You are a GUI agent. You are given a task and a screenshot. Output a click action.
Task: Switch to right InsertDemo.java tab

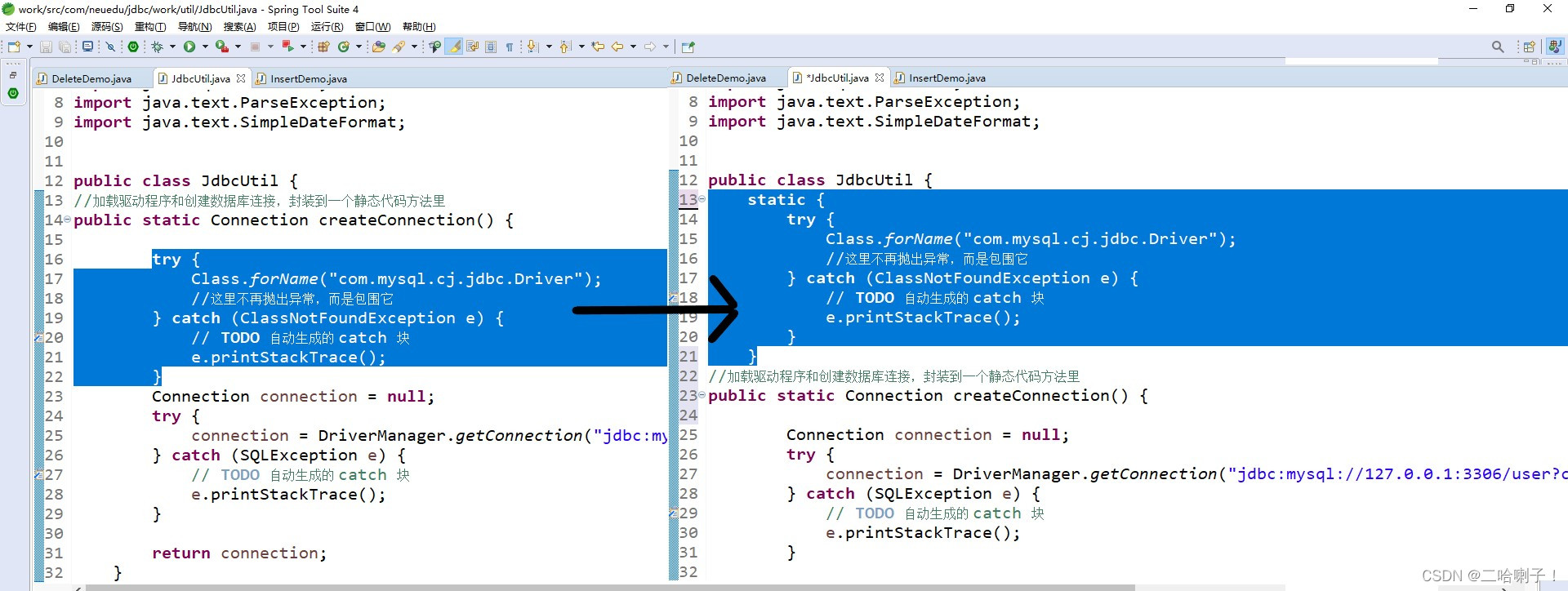(947, 78)
